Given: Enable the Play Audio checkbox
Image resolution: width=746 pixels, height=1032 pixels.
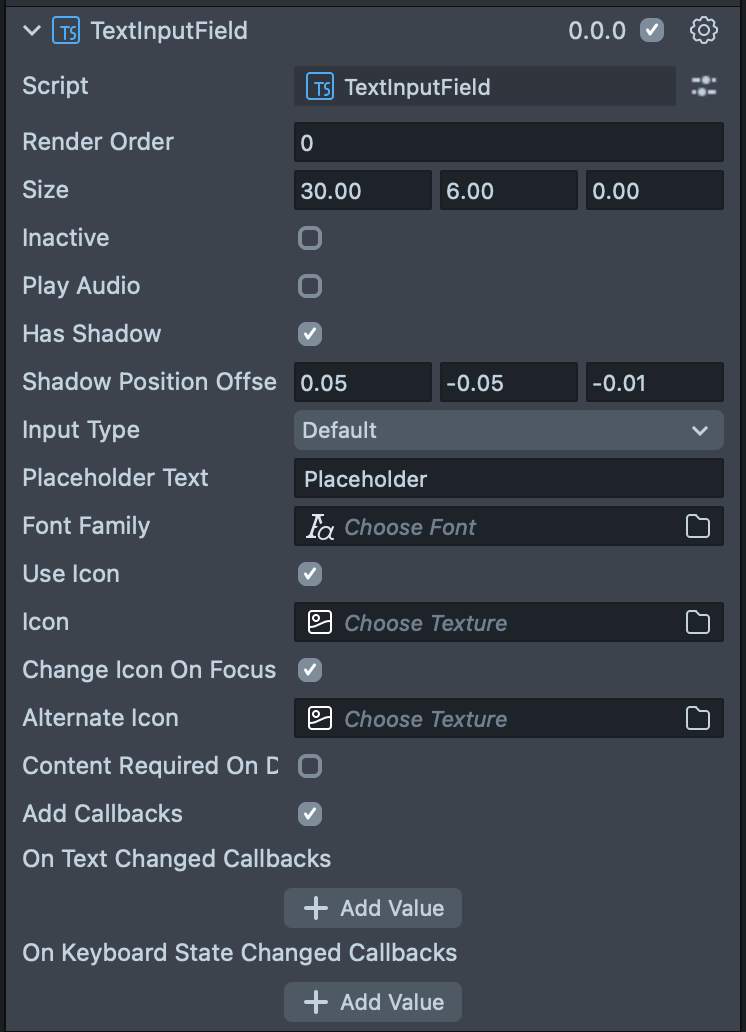Looking at the screenshot, I should point(311,286).
